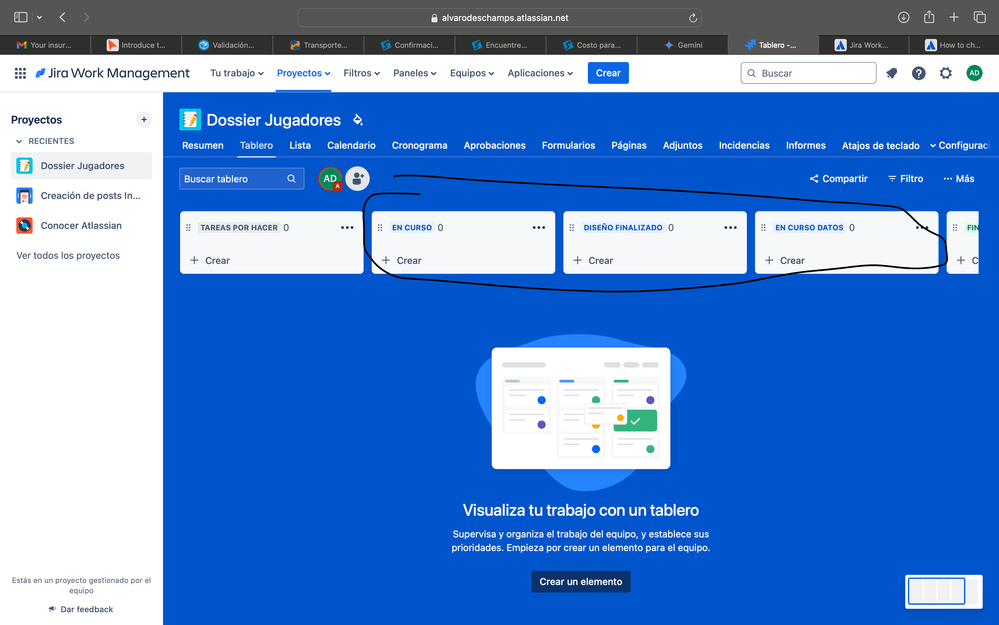The width and height of the screenshot is (999, 625).
Task: Switch to Lista tab
Action: (300, 146)
